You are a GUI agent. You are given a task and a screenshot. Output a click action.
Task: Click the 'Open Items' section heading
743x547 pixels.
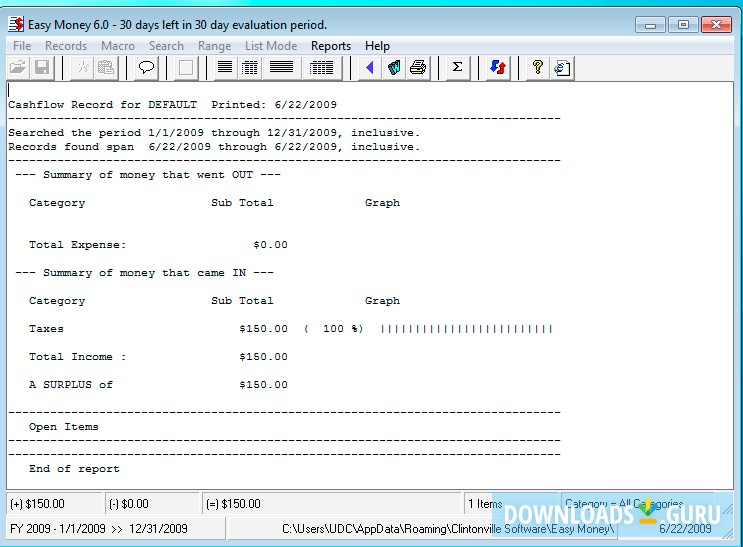point(63,427)
